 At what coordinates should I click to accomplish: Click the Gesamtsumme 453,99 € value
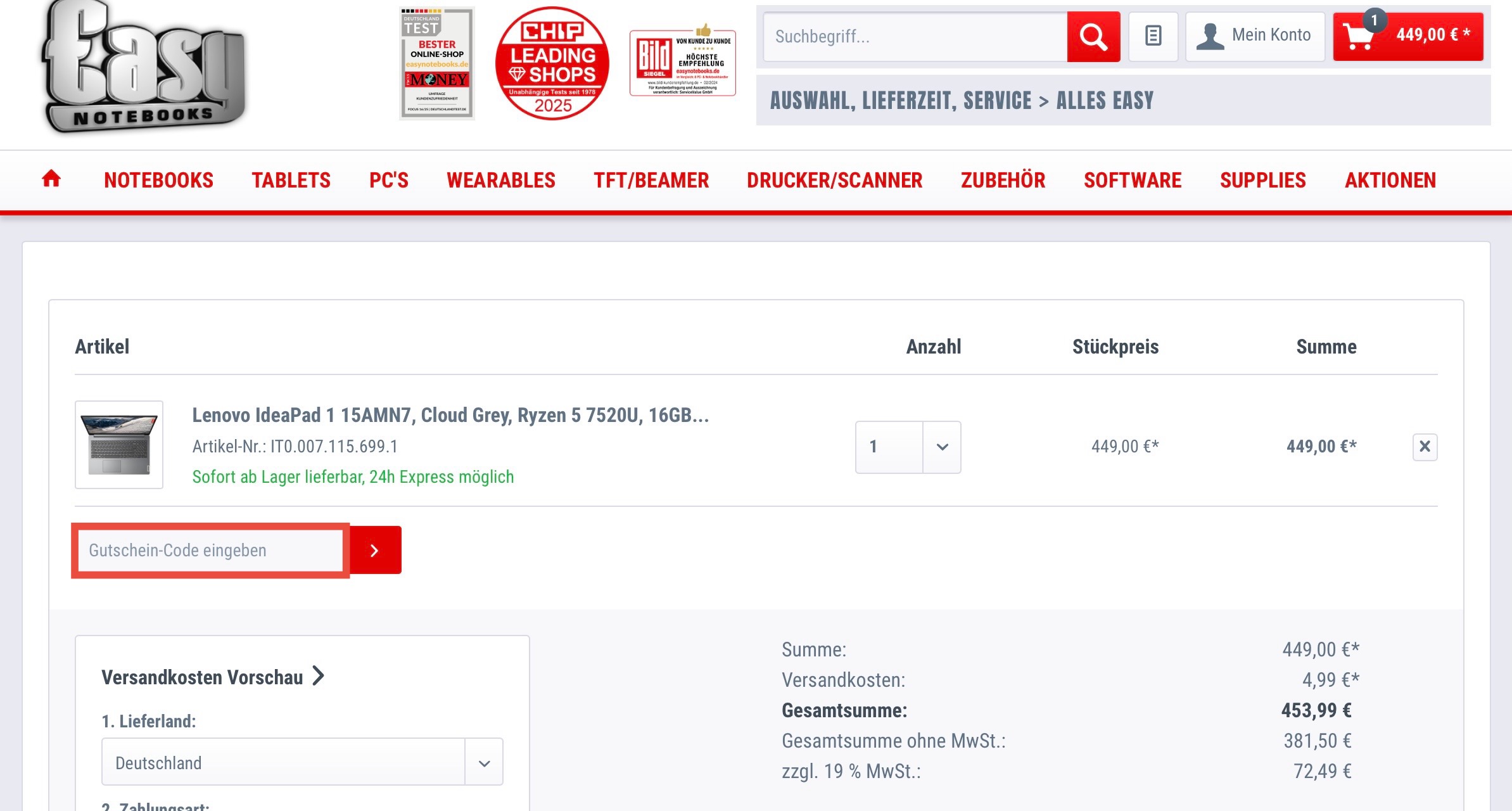point(1316,710)
